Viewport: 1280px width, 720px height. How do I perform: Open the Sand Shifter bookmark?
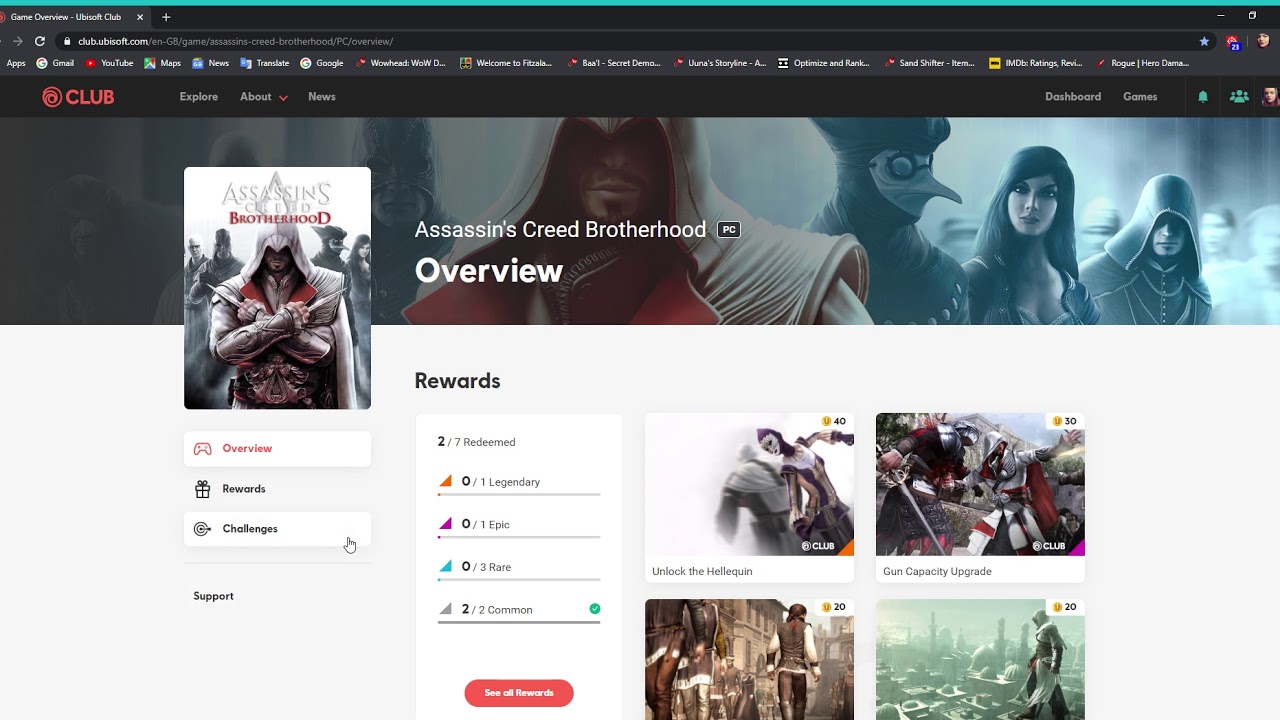[x=929, y=63]
